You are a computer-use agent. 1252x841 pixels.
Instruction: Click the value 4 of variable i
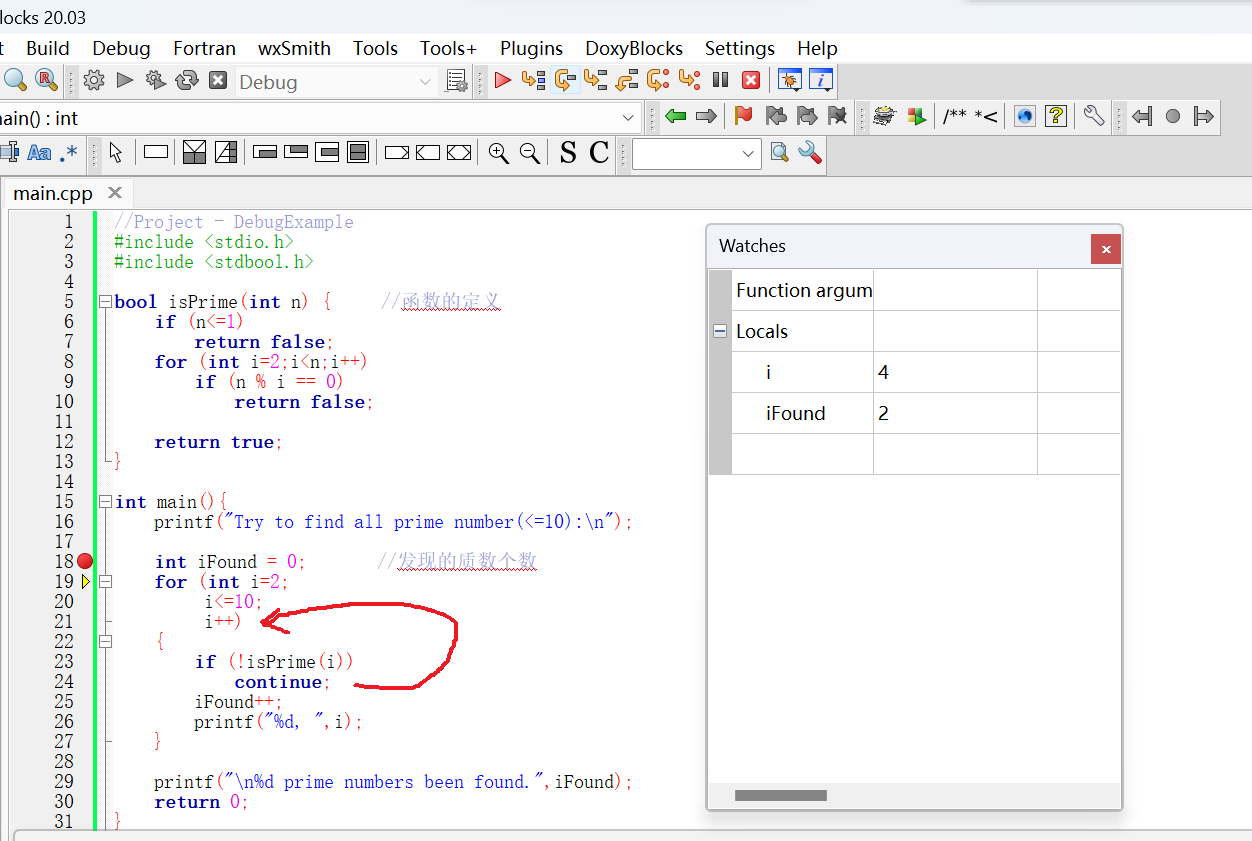tap(955, 372)
